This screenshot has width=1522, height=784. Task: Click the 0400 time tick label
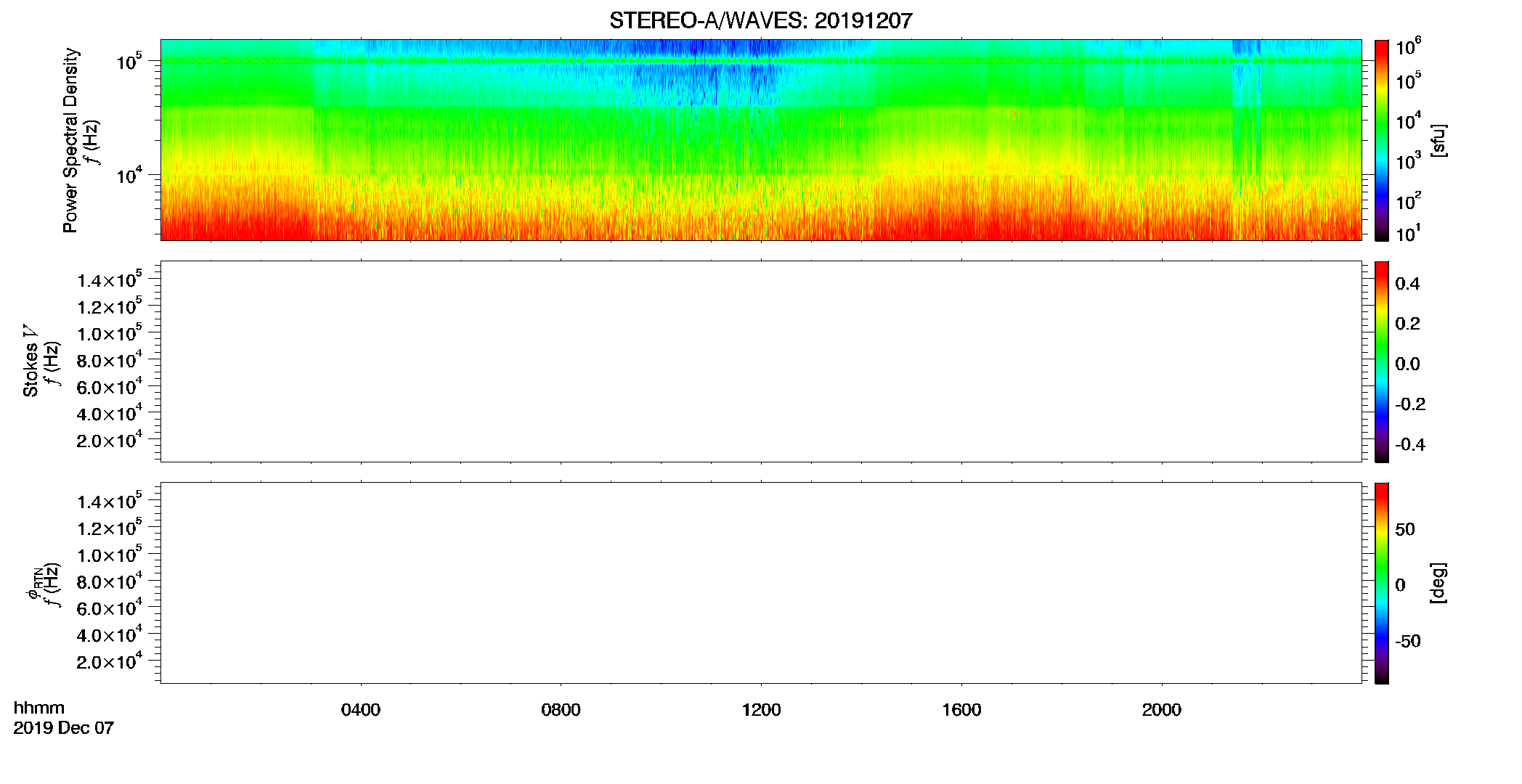pyautogui.click(x=361, y=710)
